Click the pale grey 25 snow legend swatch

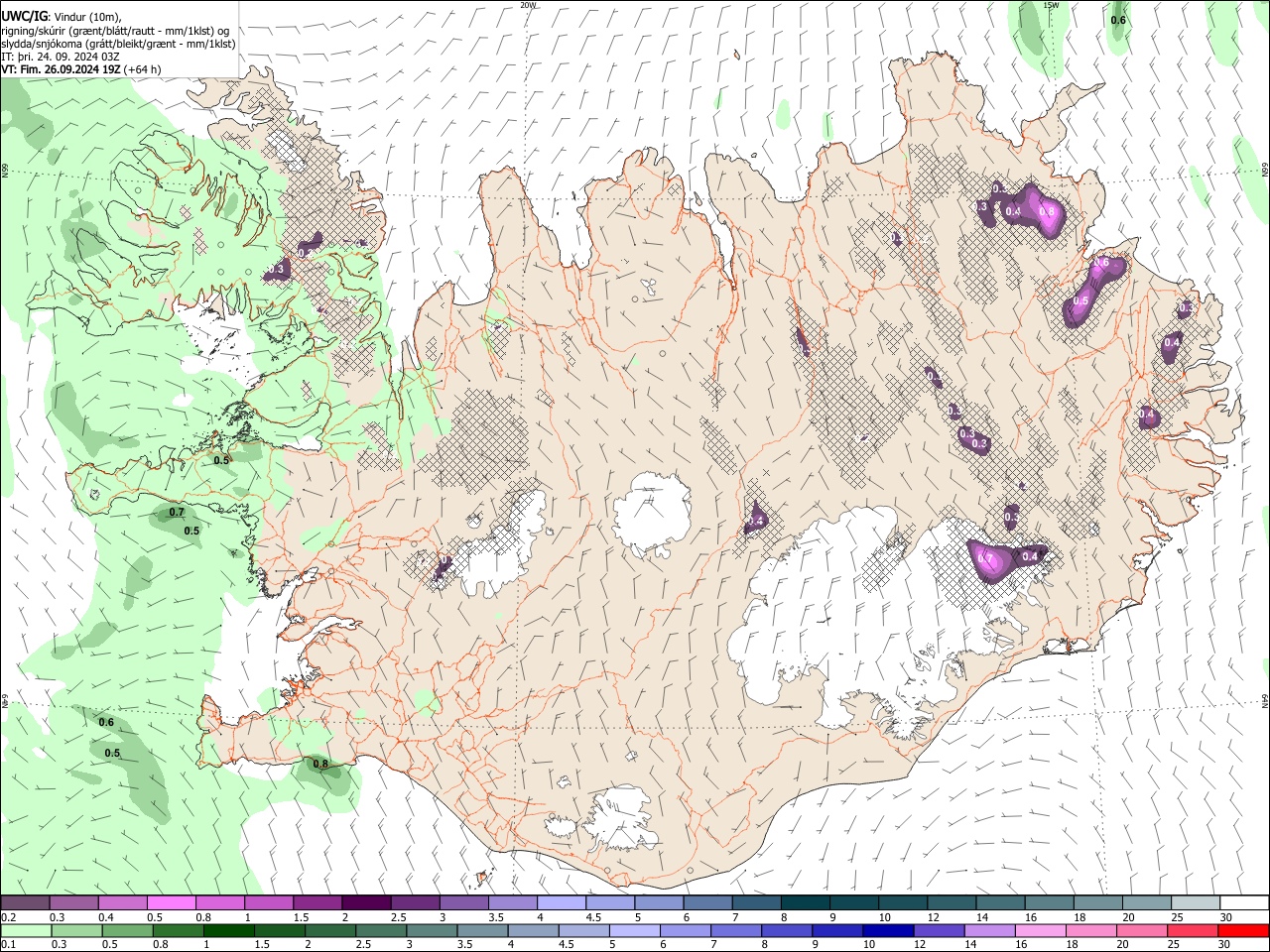1197,903
